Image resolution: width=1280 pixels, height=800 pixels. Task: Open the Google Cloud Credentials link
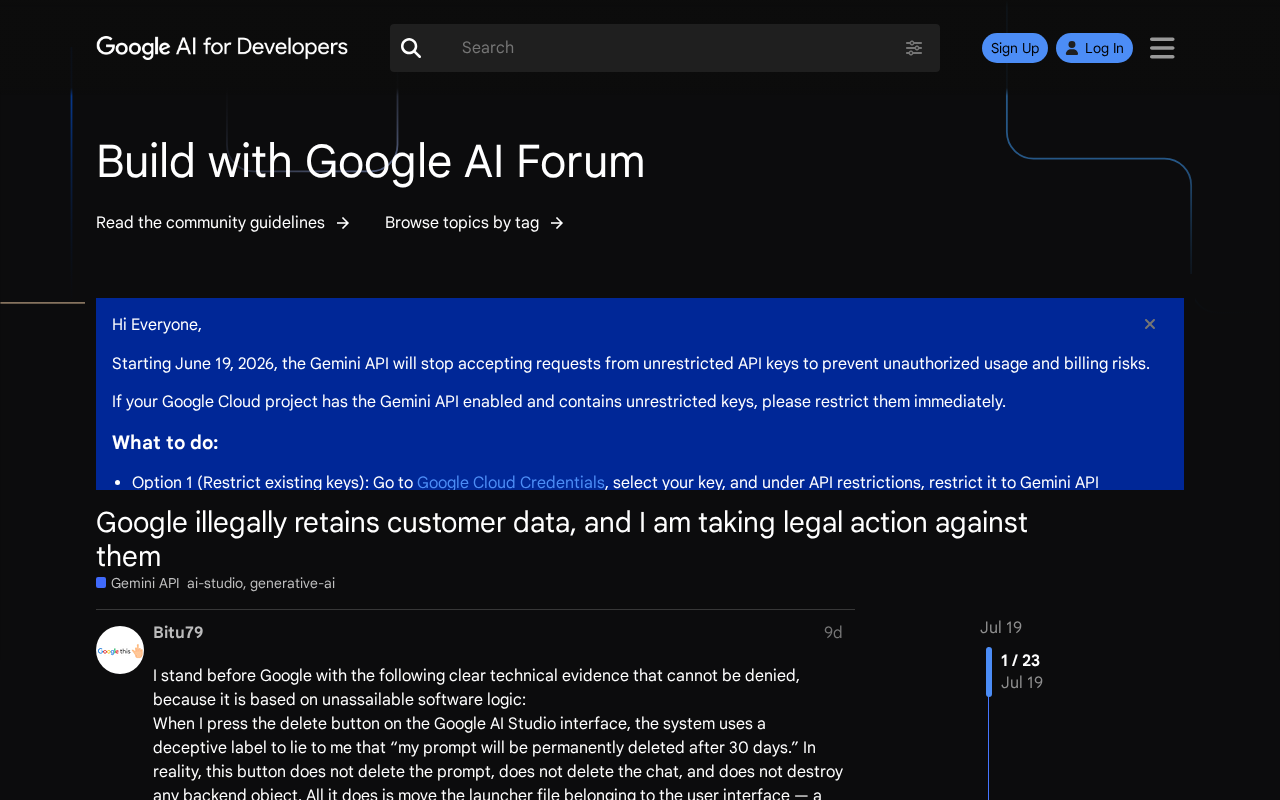511,482
